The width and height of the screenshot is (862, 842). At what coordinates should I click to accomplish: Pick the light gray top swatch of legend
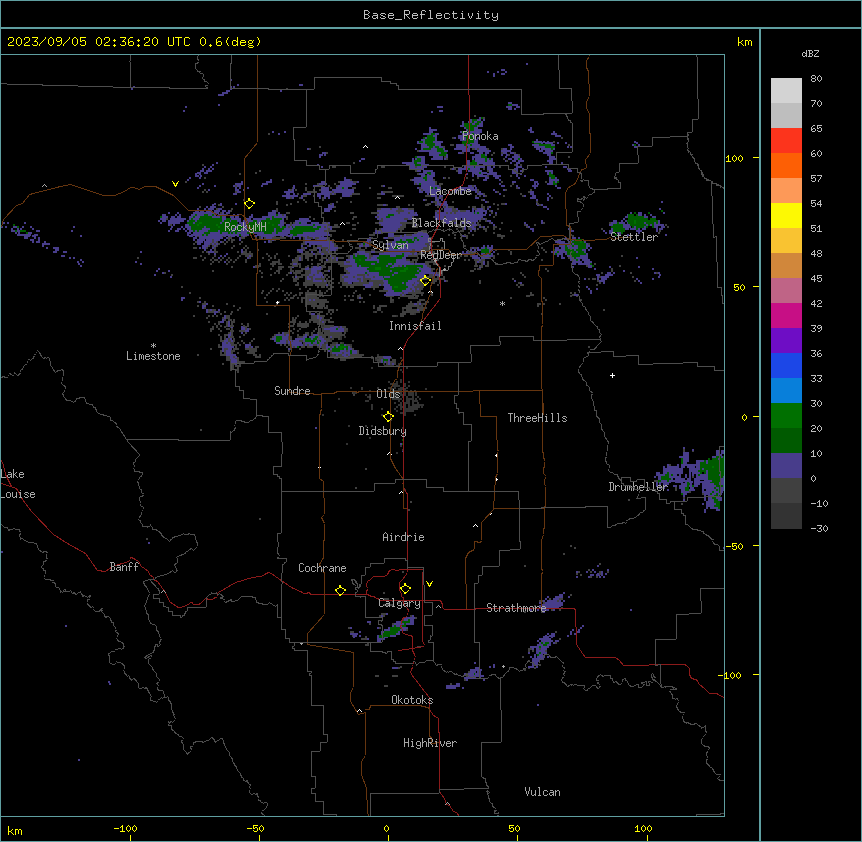786,91
